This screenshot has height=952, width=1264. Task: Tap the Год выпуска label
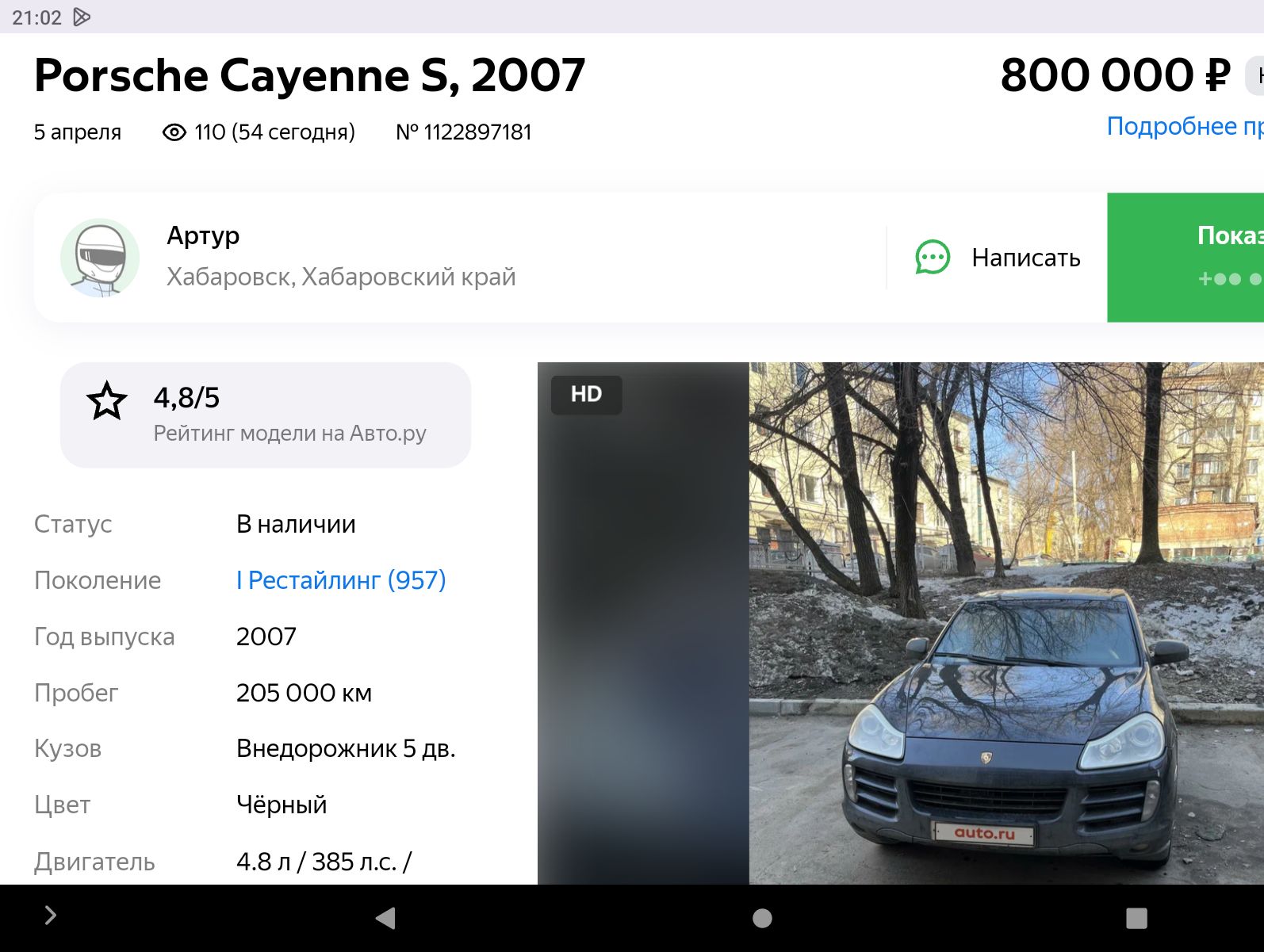click(x=105, y=637)
